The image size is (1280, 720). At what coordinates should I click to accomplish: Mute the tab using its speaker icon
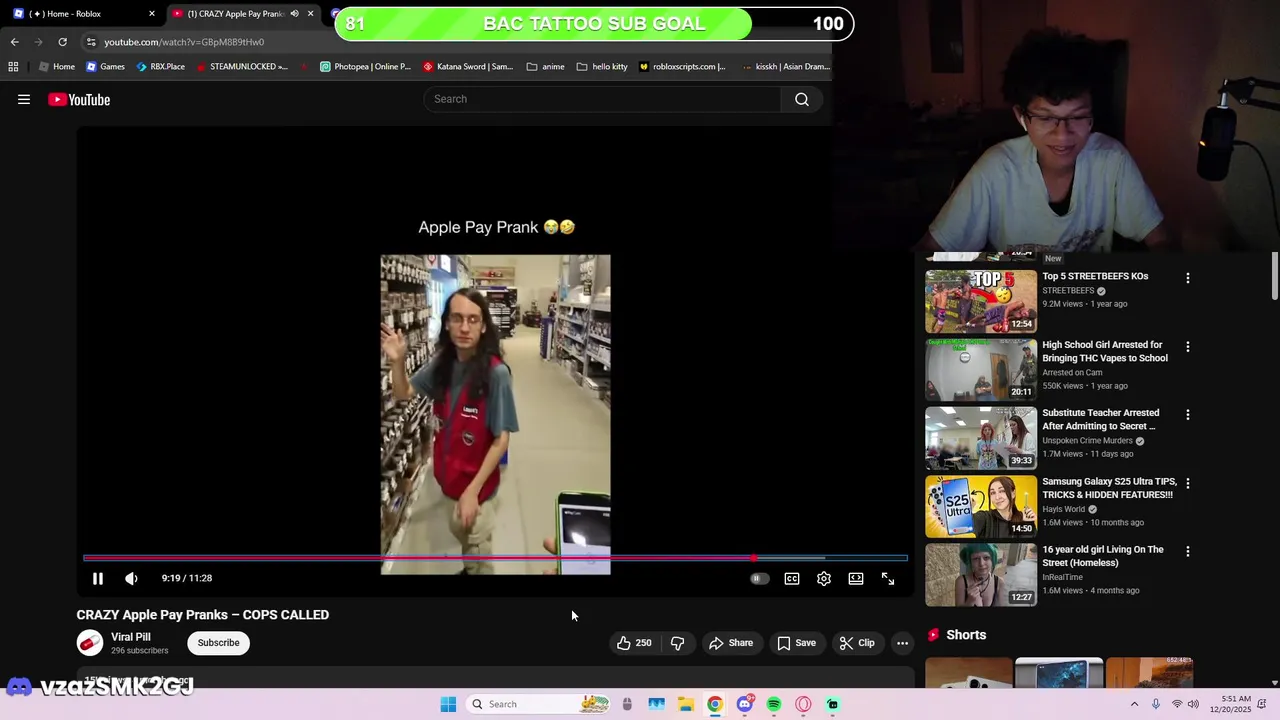pyautogui.click(x=294, y=14)
